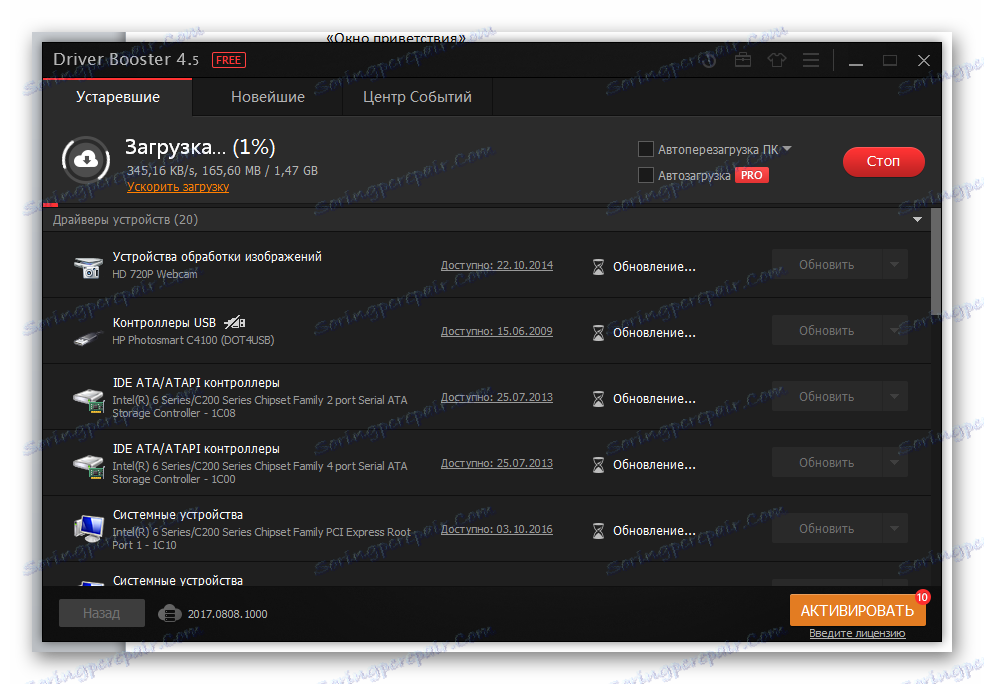Enable the Автозагрузка checkbox

click(646, 175)
